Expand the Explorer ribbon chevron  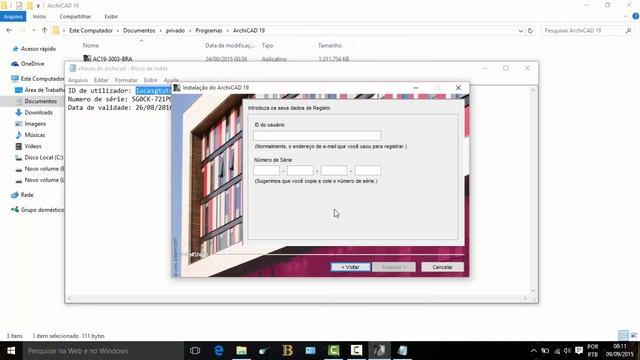tap(626, 16)
